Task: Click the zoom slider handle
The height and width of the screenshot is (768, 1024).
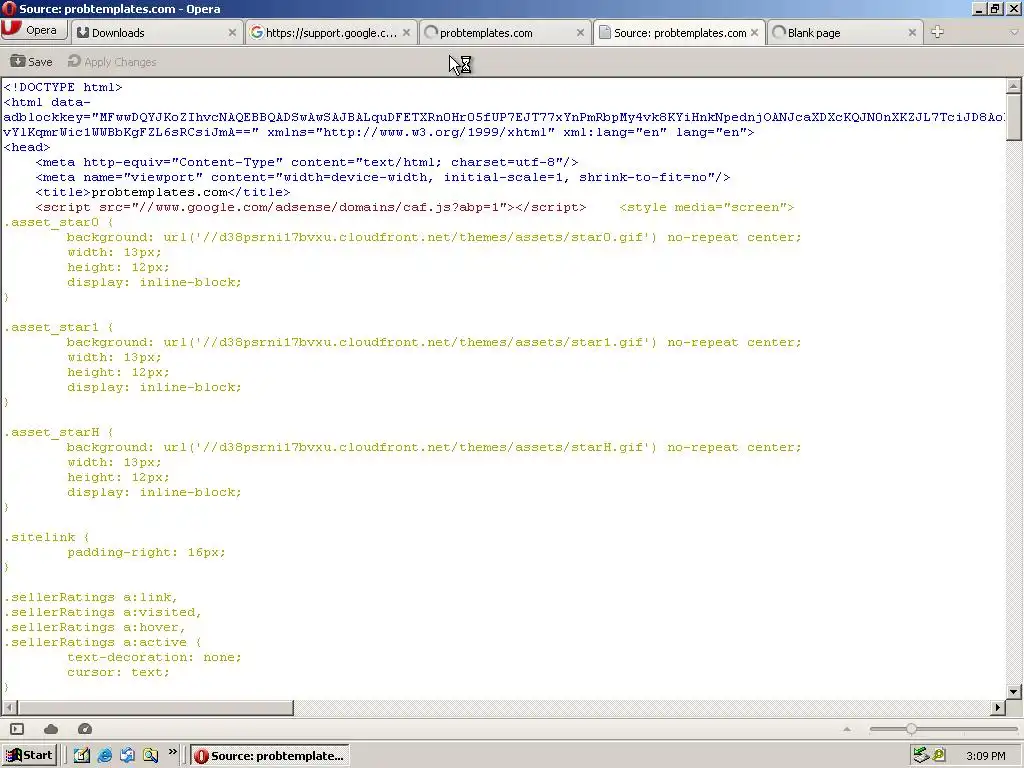Action: tap(911, 729)
